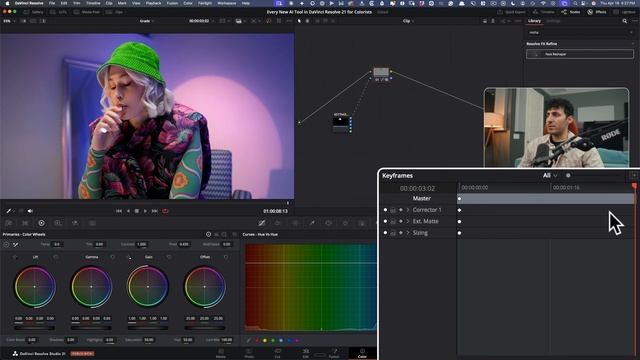
Task: Open the Workspace menu
Action: 227,3
